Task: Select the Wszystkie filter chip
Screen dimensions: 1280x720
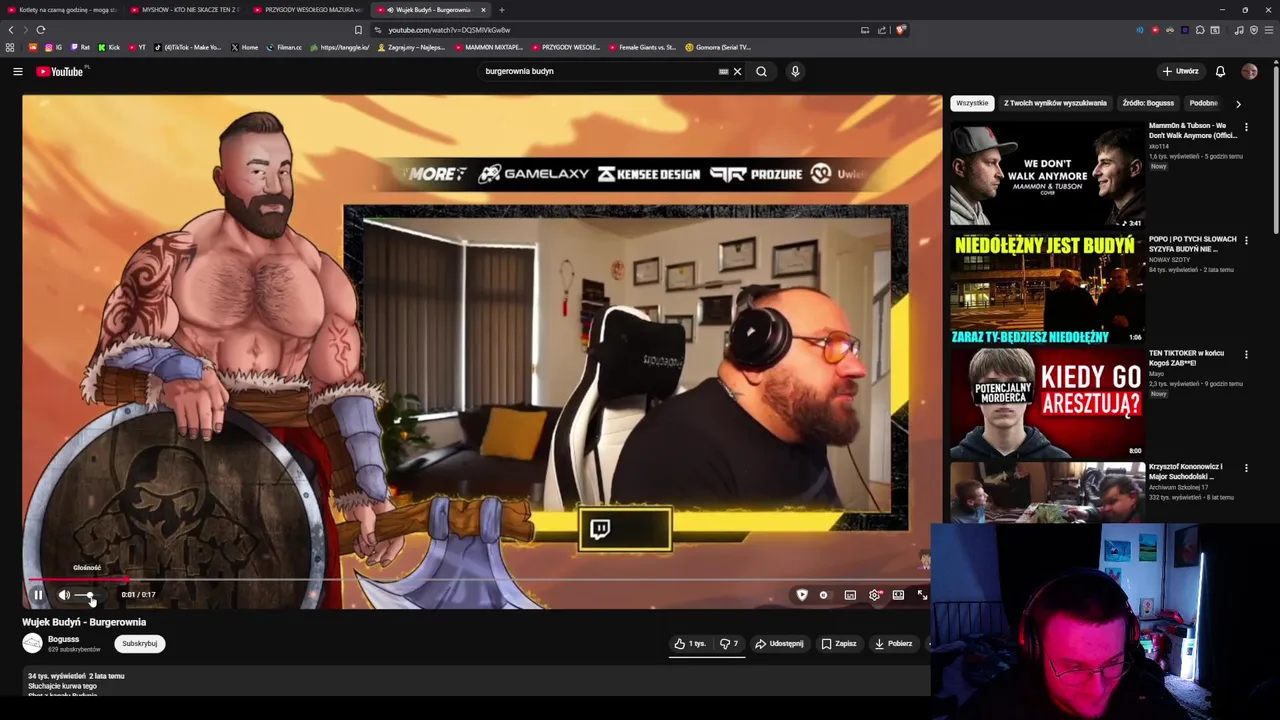Action: tap(972, 103)
